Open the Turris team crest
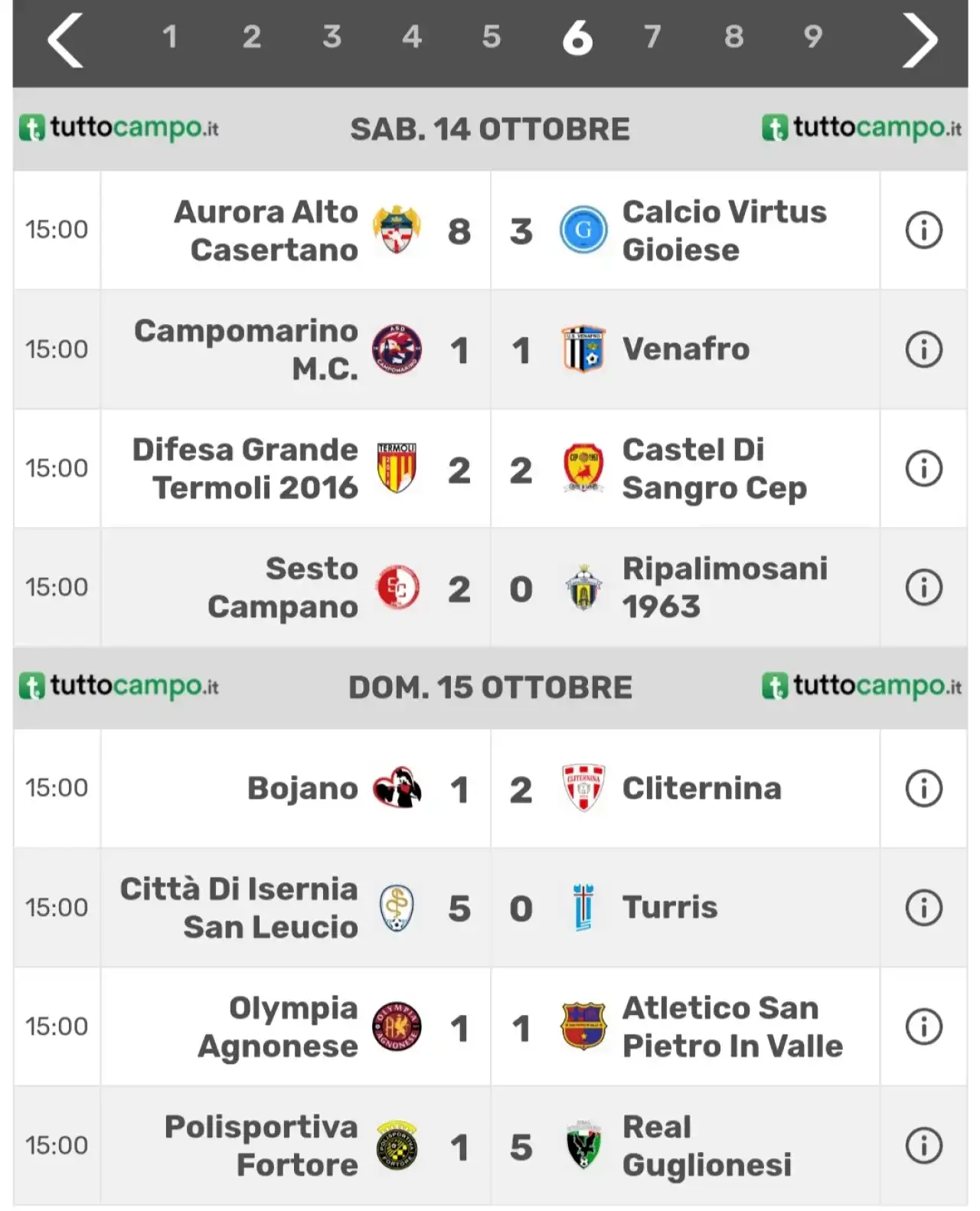The height and width of the screenshot is (1211, 980). click(583, 908)
